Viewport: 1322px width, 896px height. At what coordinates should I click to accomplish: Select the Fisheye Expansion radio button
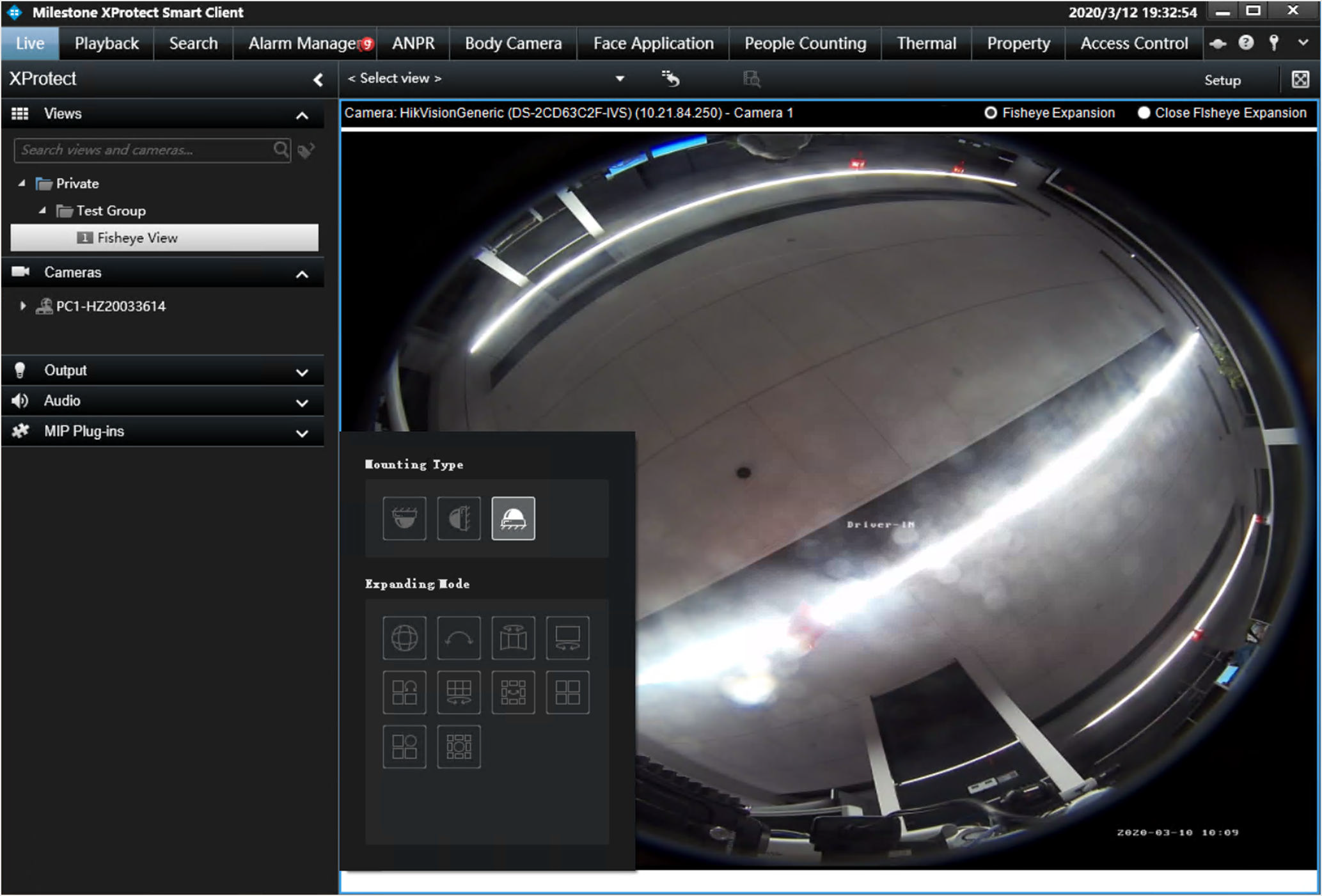pos(991,113)
